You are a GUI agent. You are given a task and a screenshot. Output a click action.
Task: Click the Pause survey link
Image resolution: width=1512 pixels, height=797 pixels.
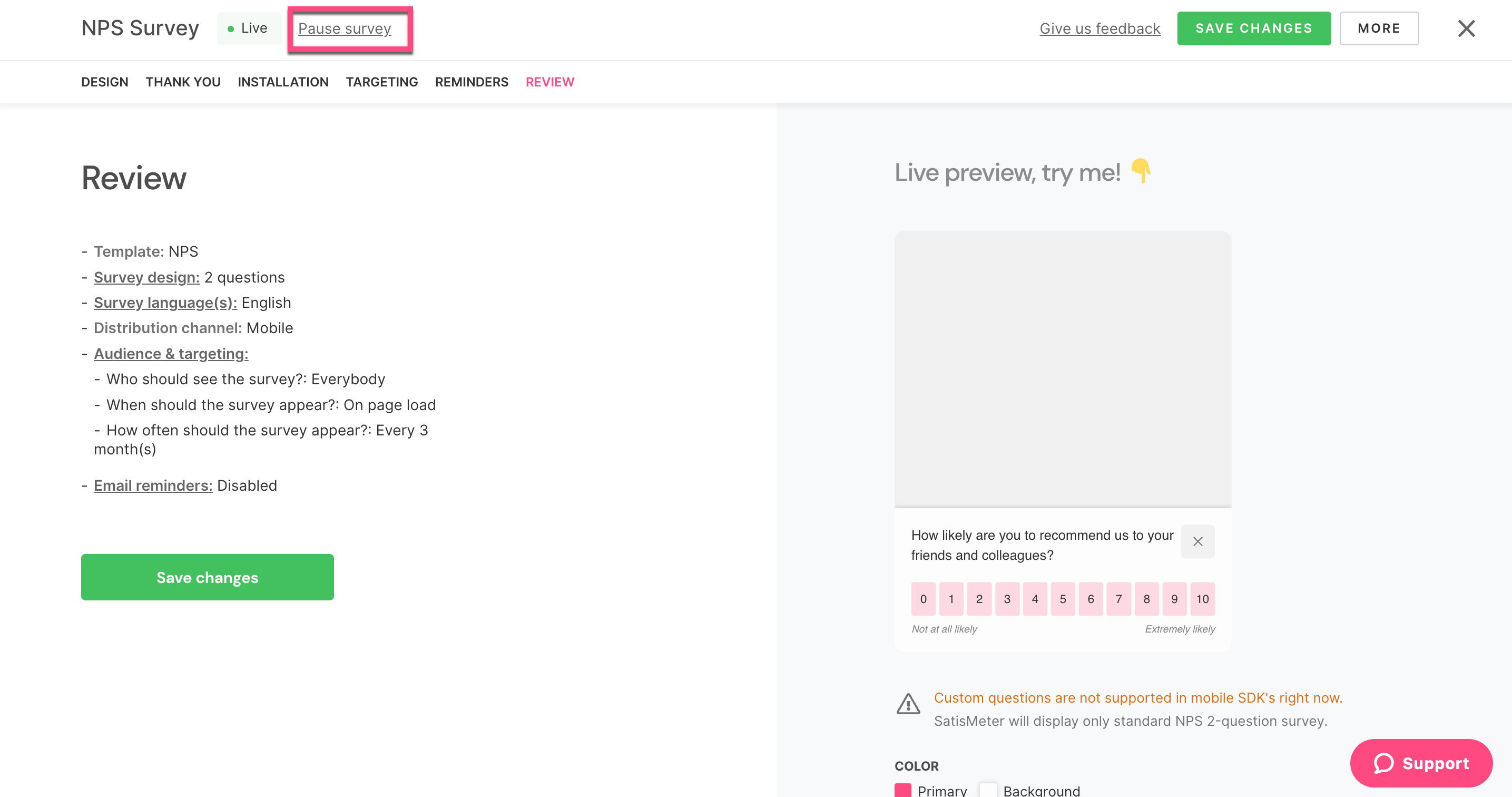(345, 28)
